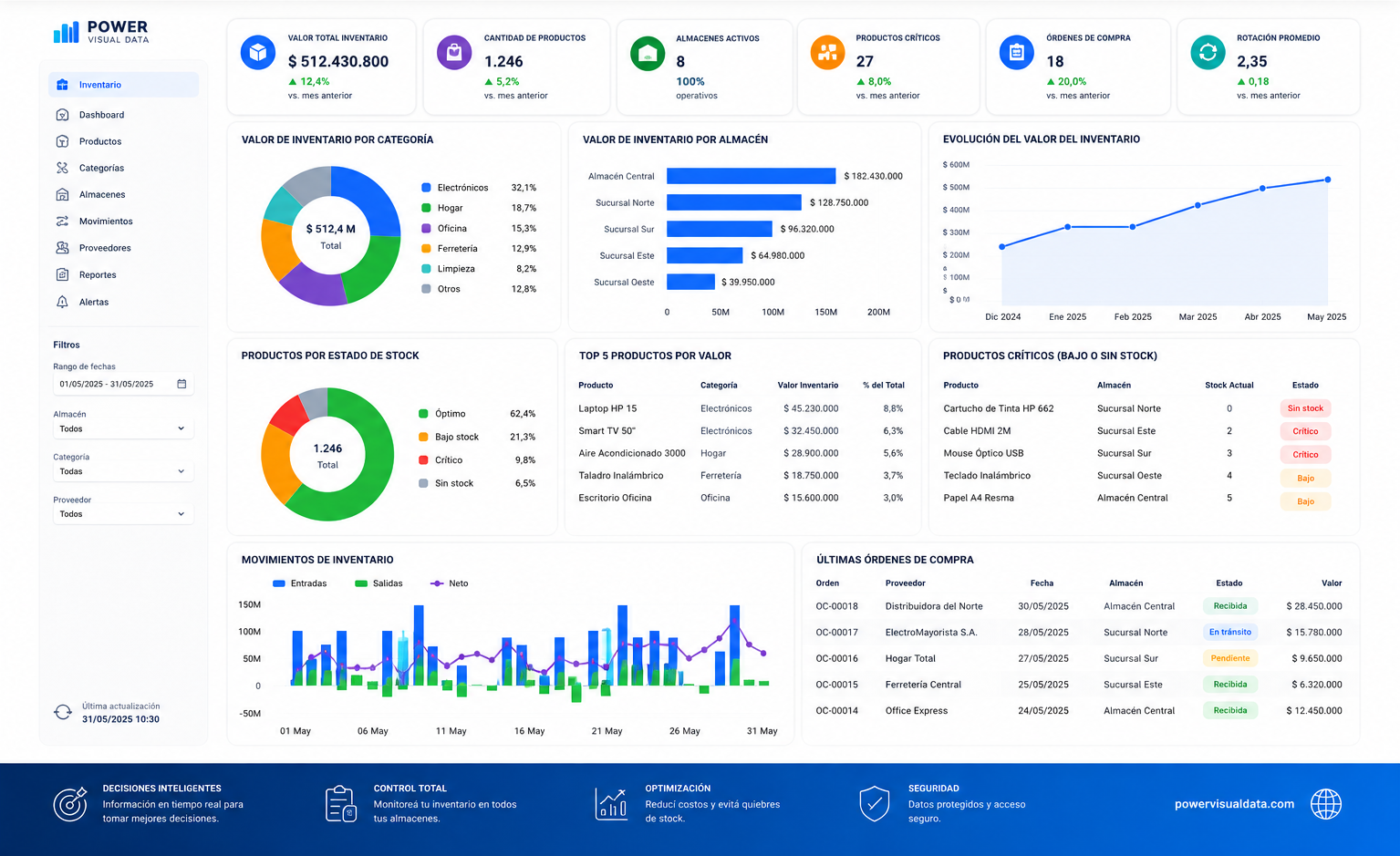Go to Productos in the sidebar
This screenshot has height=856, width=1400.
(x=123, y=141)
